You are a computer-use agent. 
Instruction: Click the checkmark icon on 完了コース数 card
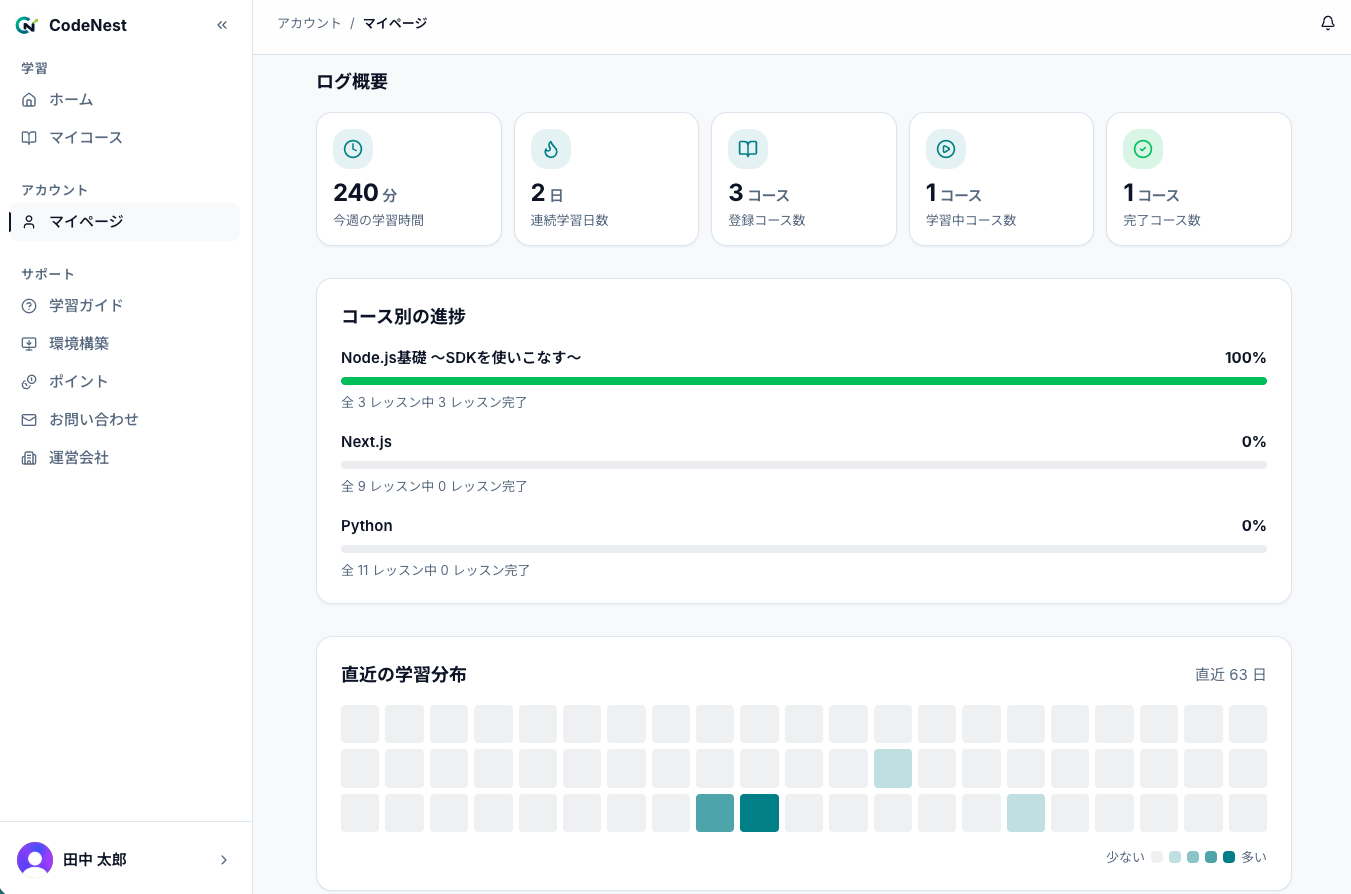[x=1143, y=149]
